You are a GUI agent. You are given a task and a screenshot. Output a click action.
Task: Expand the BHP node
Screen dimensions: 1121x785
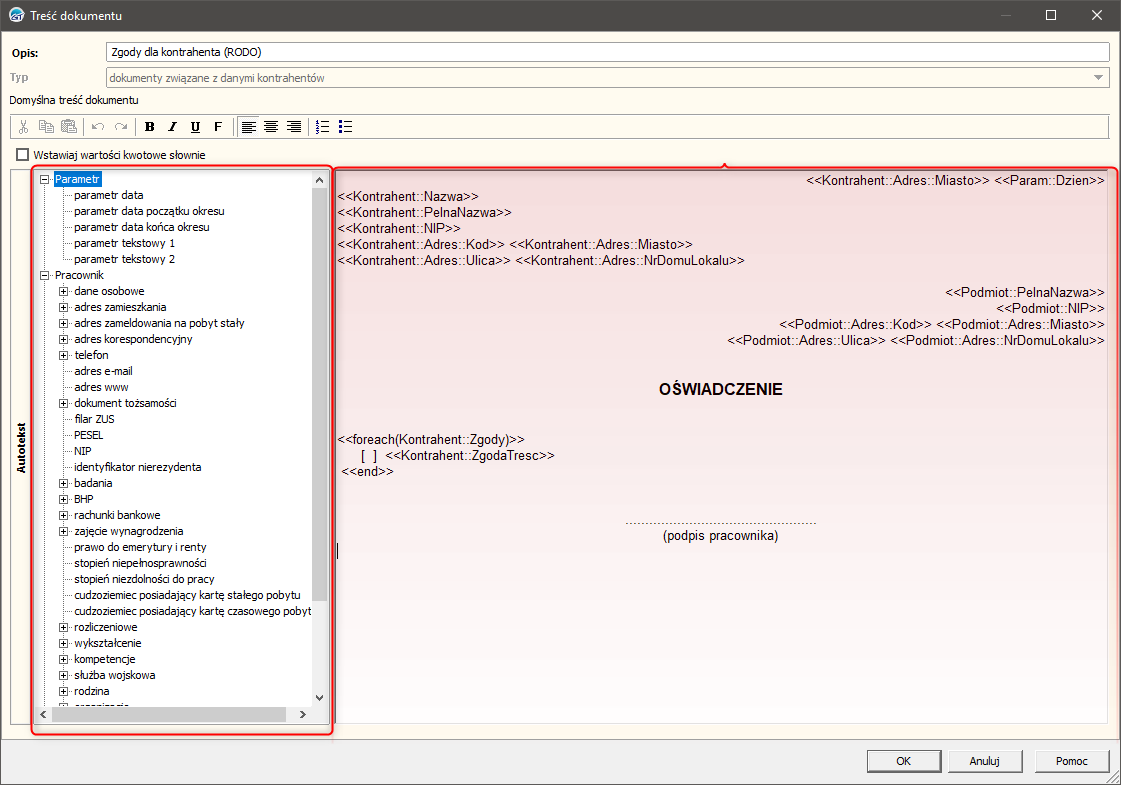click(64, 499)
